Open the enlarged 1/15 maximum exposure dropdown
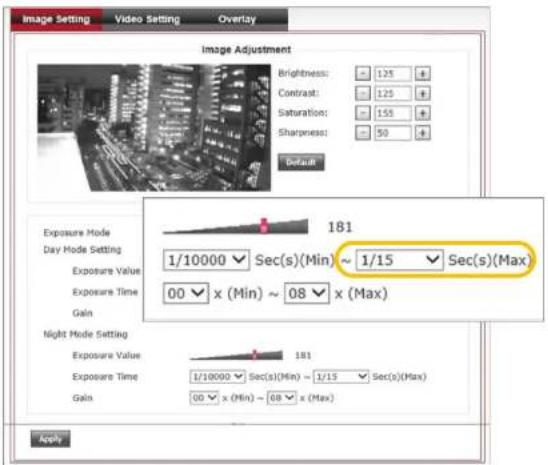 399,260
